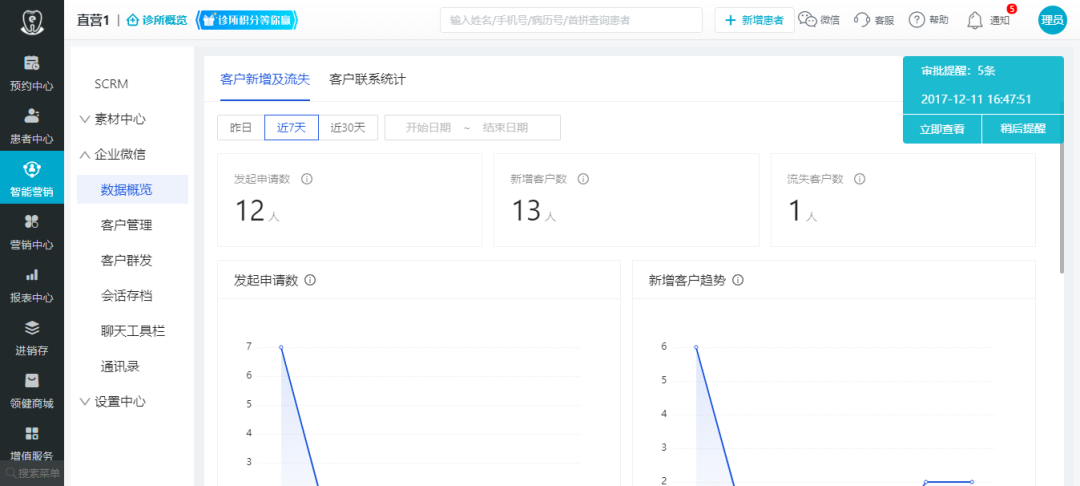The image size is (1080, 486).
Task: Click info icon beside 新增客户数
Action: point(583,179)
